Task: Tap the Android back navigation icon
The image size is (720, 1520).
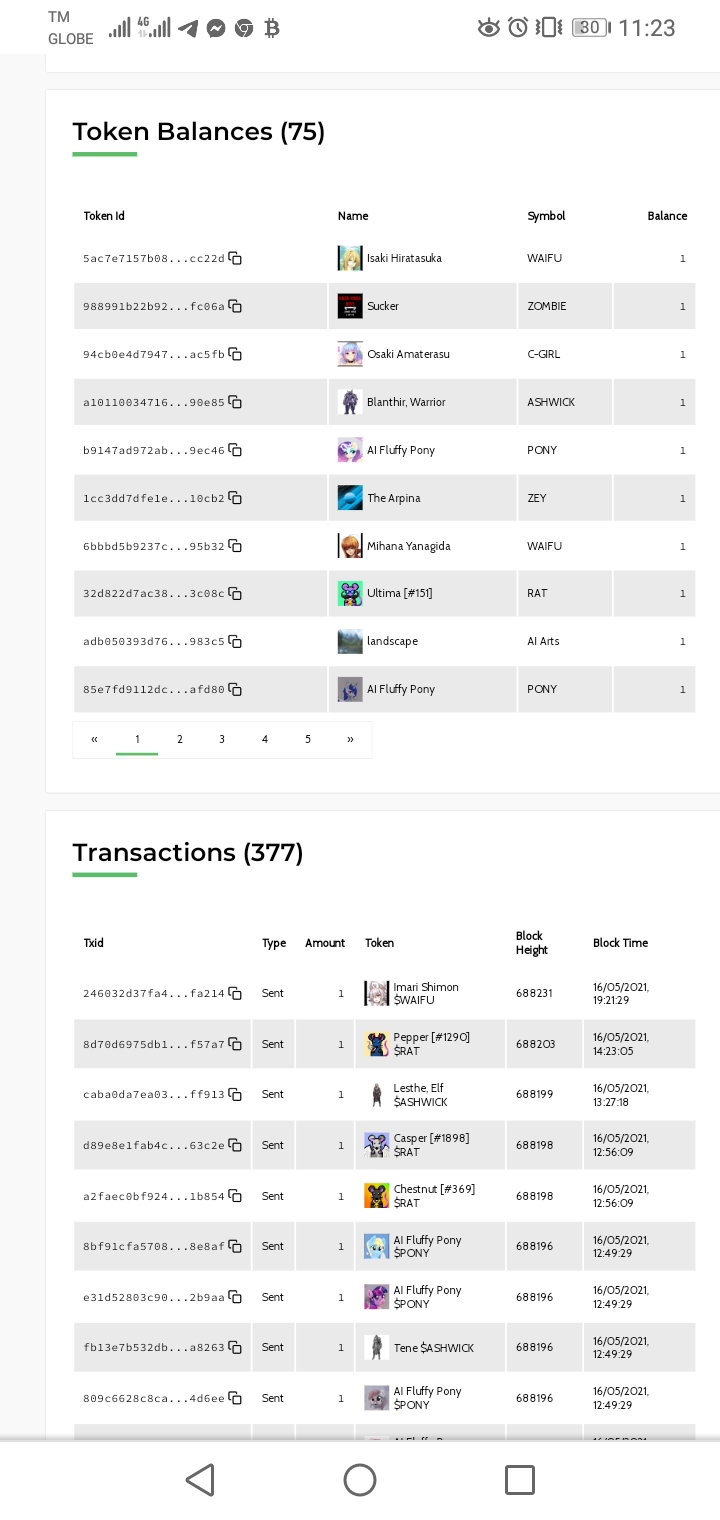Action: click(200, 1479)
